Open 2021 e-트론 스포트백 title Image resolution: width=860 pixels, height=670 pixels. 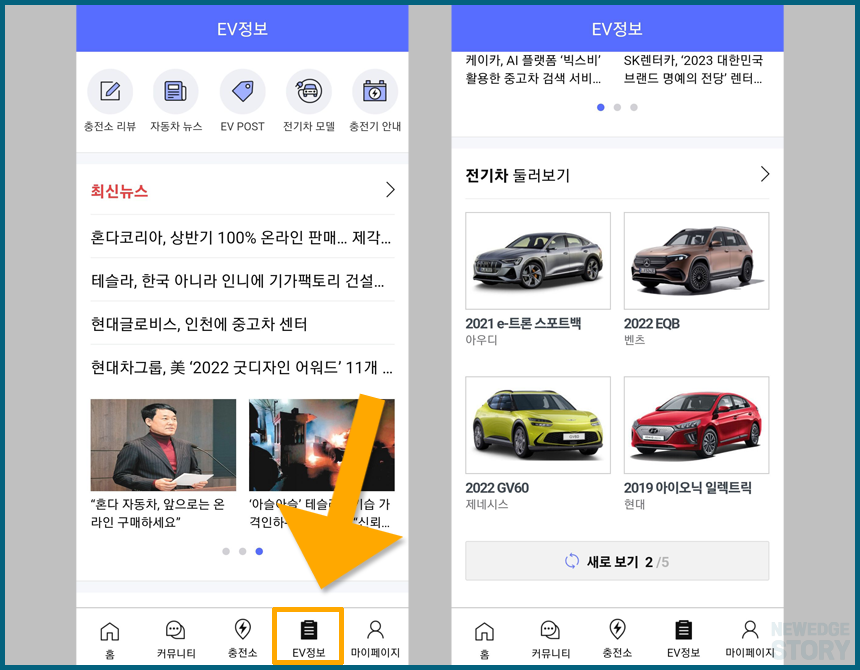523,323
